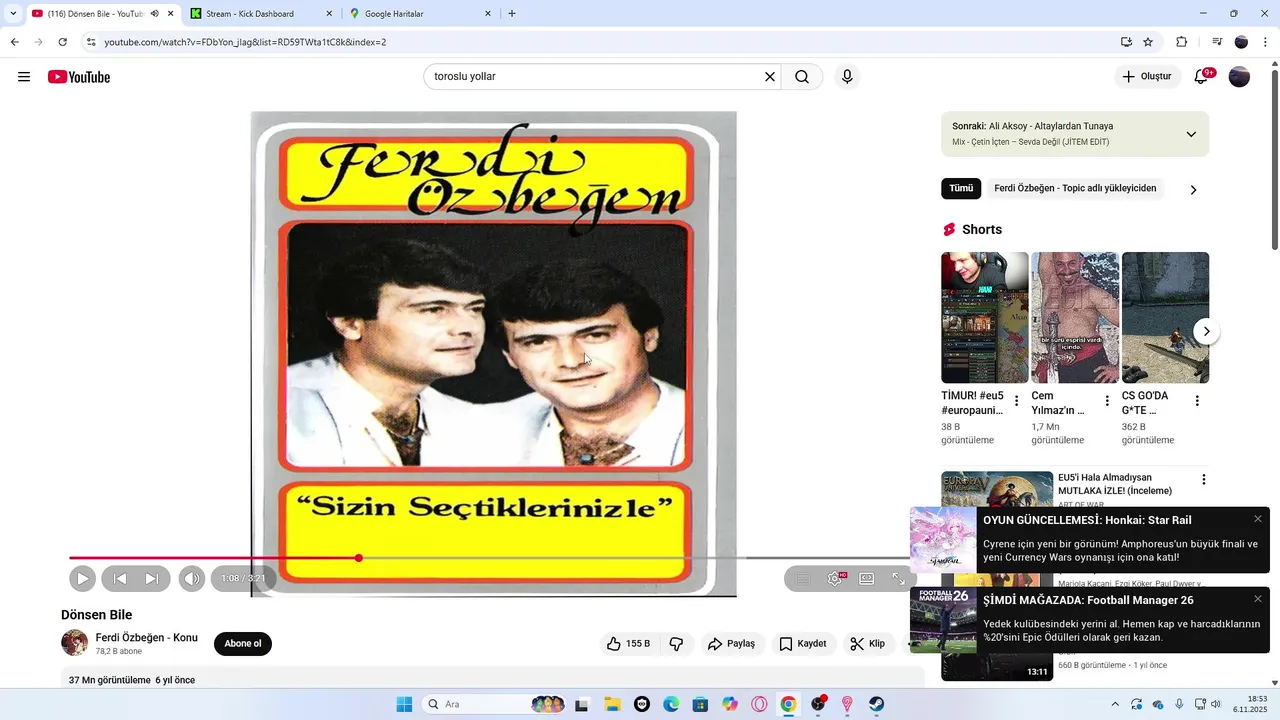Like the video with 155 B thumbs up

pyautogui.click(x=628, y=644)
